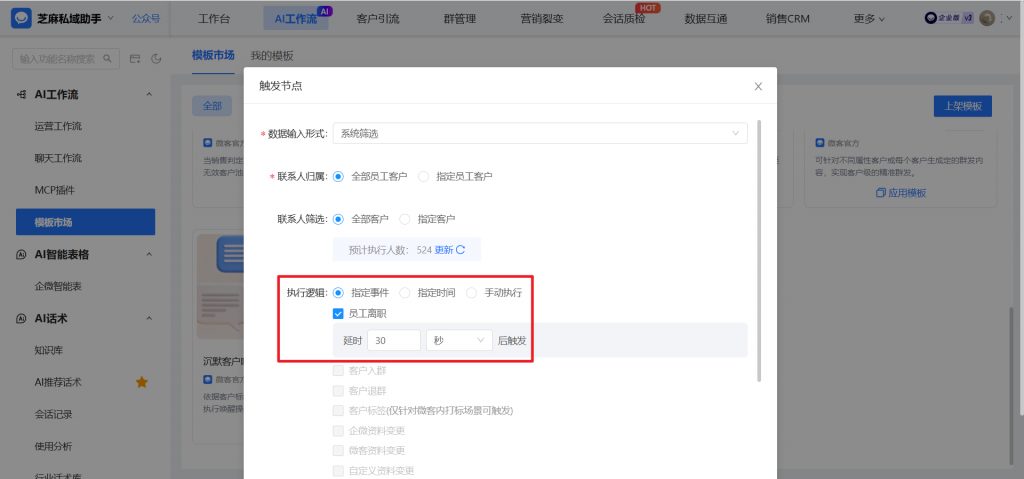Select 指定客户 radio button
This screenshot has width=1024, height=479.
click(x=405, y=219)
